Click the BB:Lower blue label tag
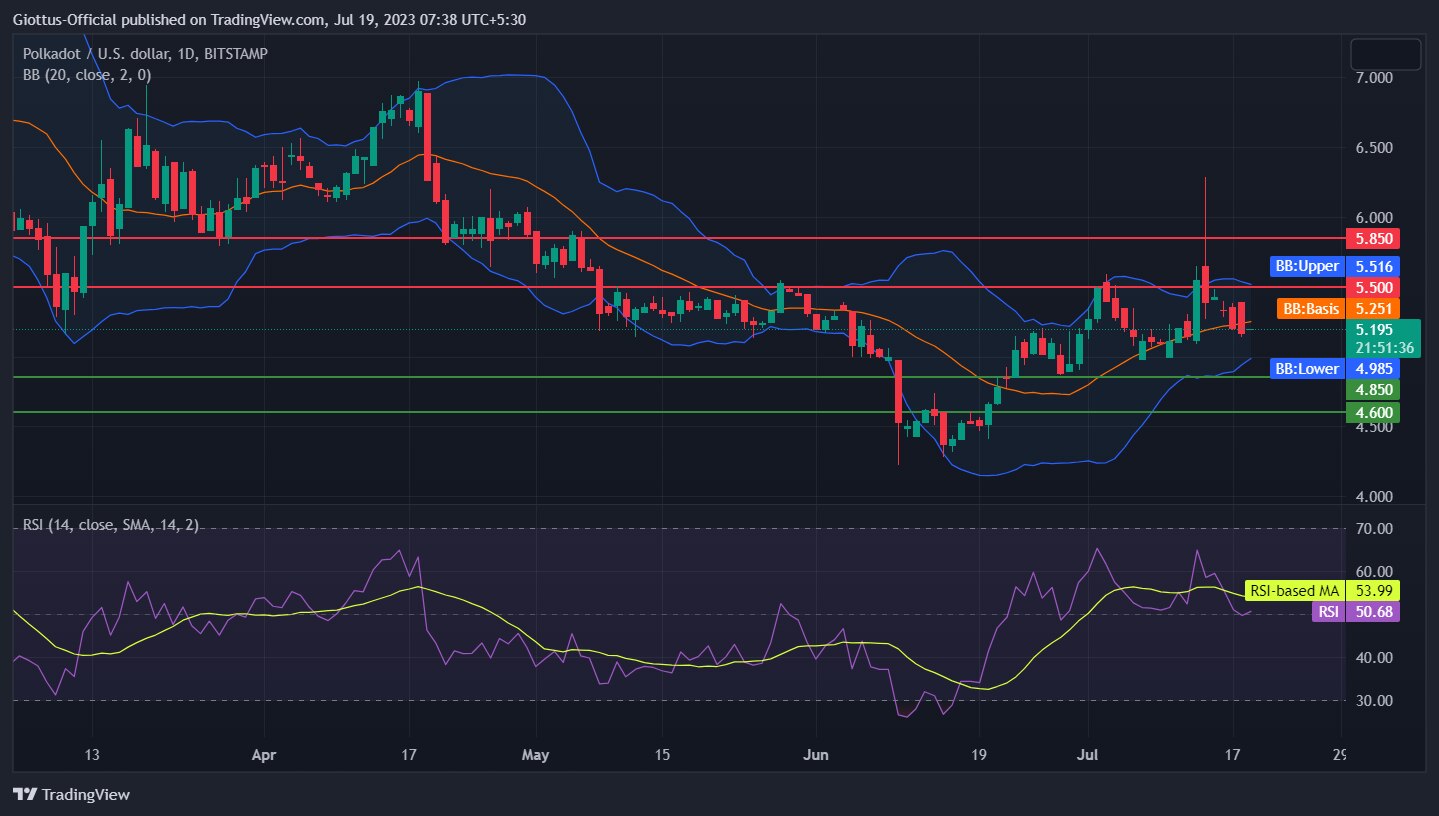1439x816 pixels. pos(1306,369)
